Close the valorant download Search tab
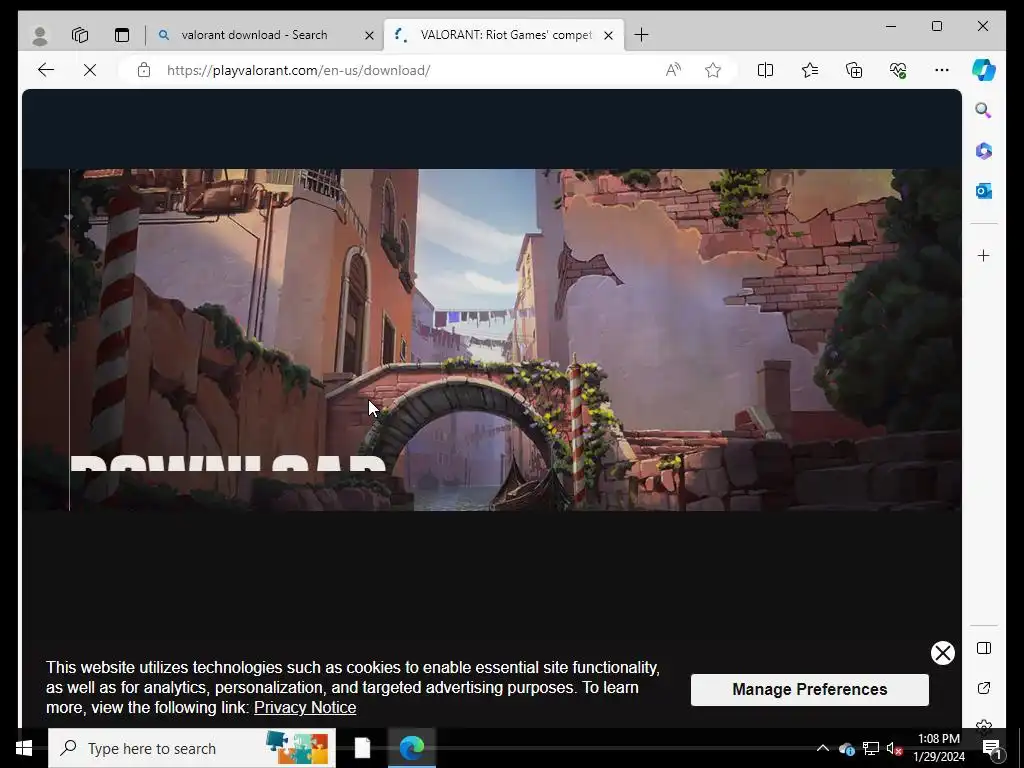Screen dimensions: 1024x768 pyautogui.click(x=369, y=35)
